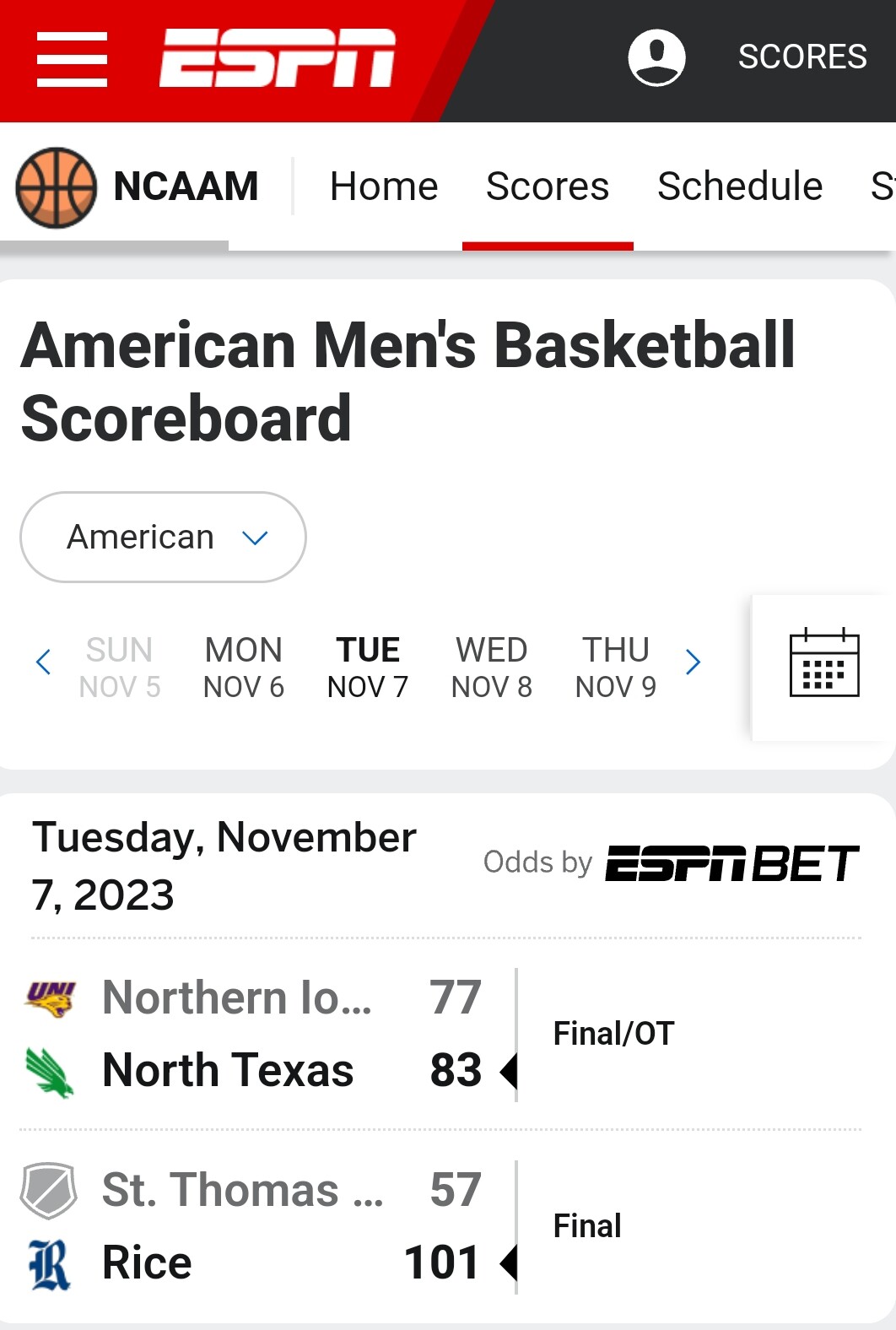Switch to the Schedule tab
Screen dimensions: 896x1330
(x=740, y=187)
